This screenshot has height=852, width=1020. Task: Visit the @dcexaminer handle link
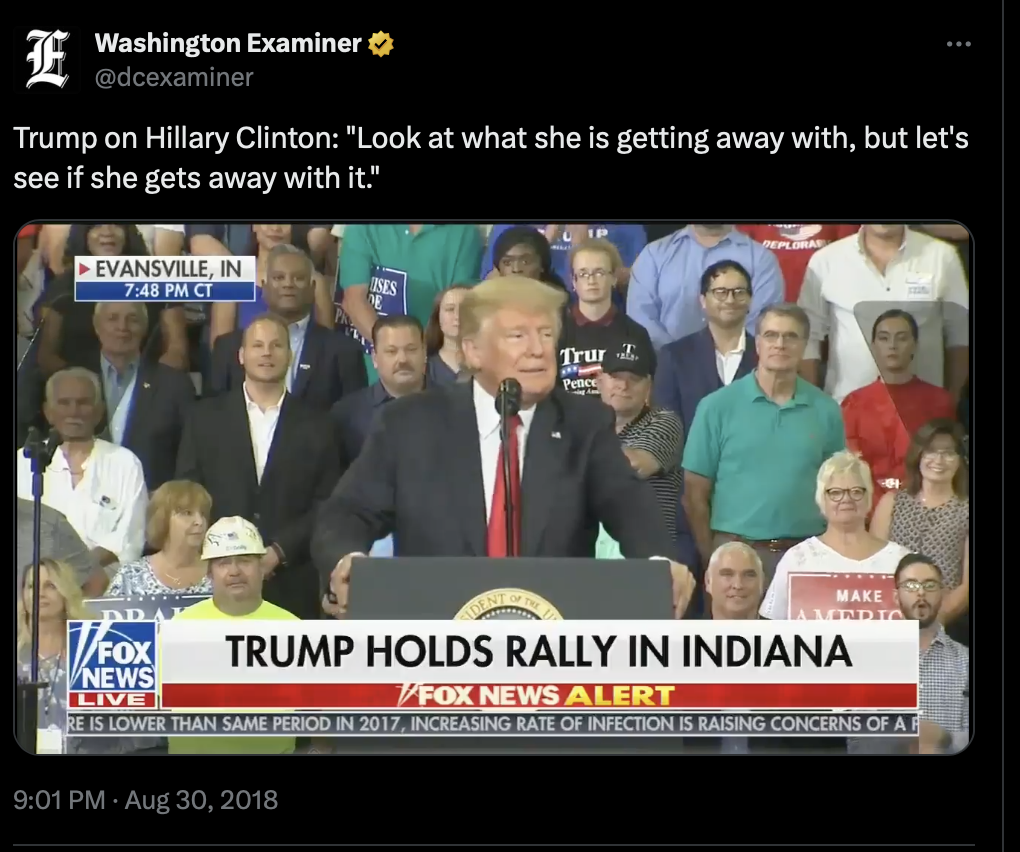[174, 77]
